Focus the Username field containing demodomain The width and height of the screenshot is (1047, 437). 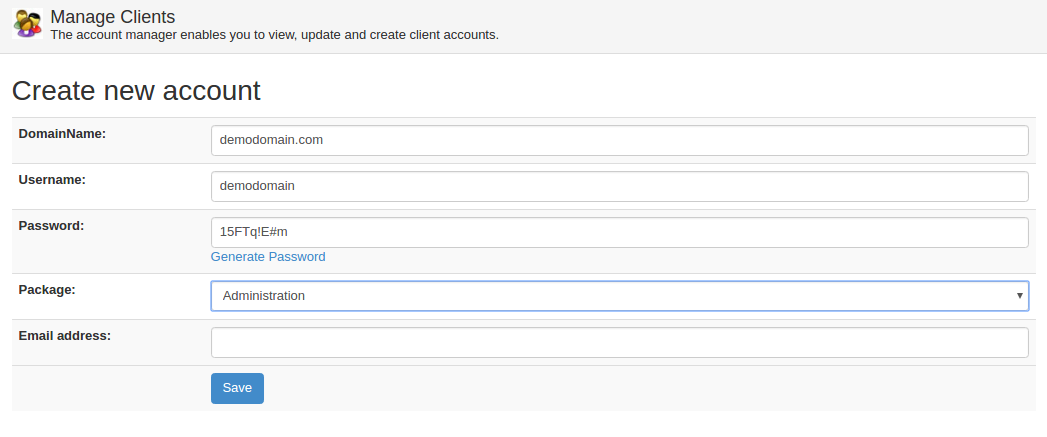click(x=620, y=186)
